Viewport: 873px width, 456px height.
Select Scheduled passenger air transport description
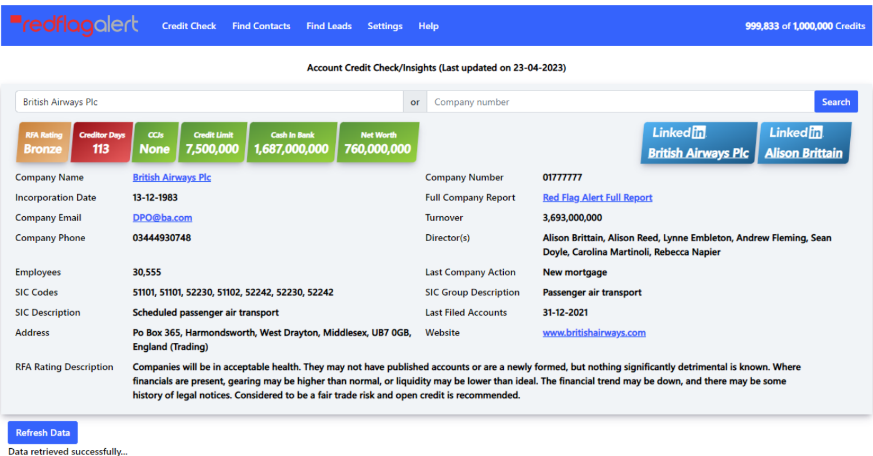(x=205, y=312)
